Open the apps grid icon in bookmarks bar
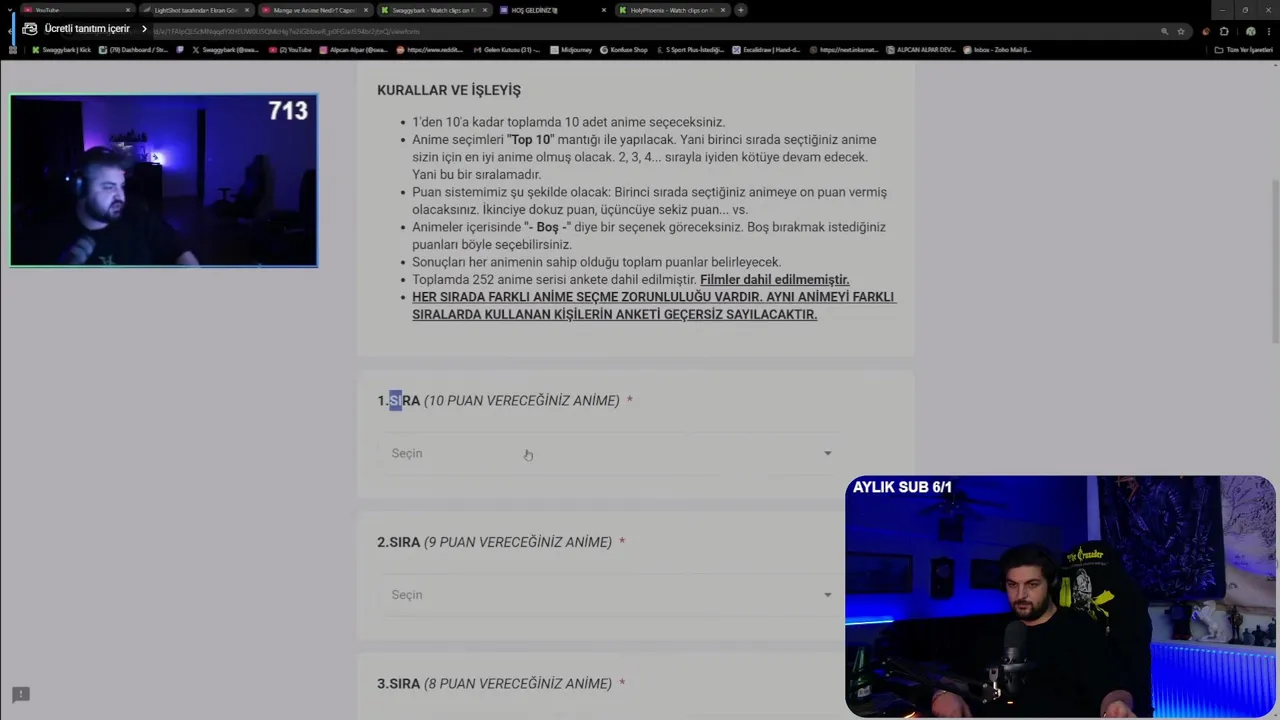This screenshot has width=1280, height=720. [12, 49]
